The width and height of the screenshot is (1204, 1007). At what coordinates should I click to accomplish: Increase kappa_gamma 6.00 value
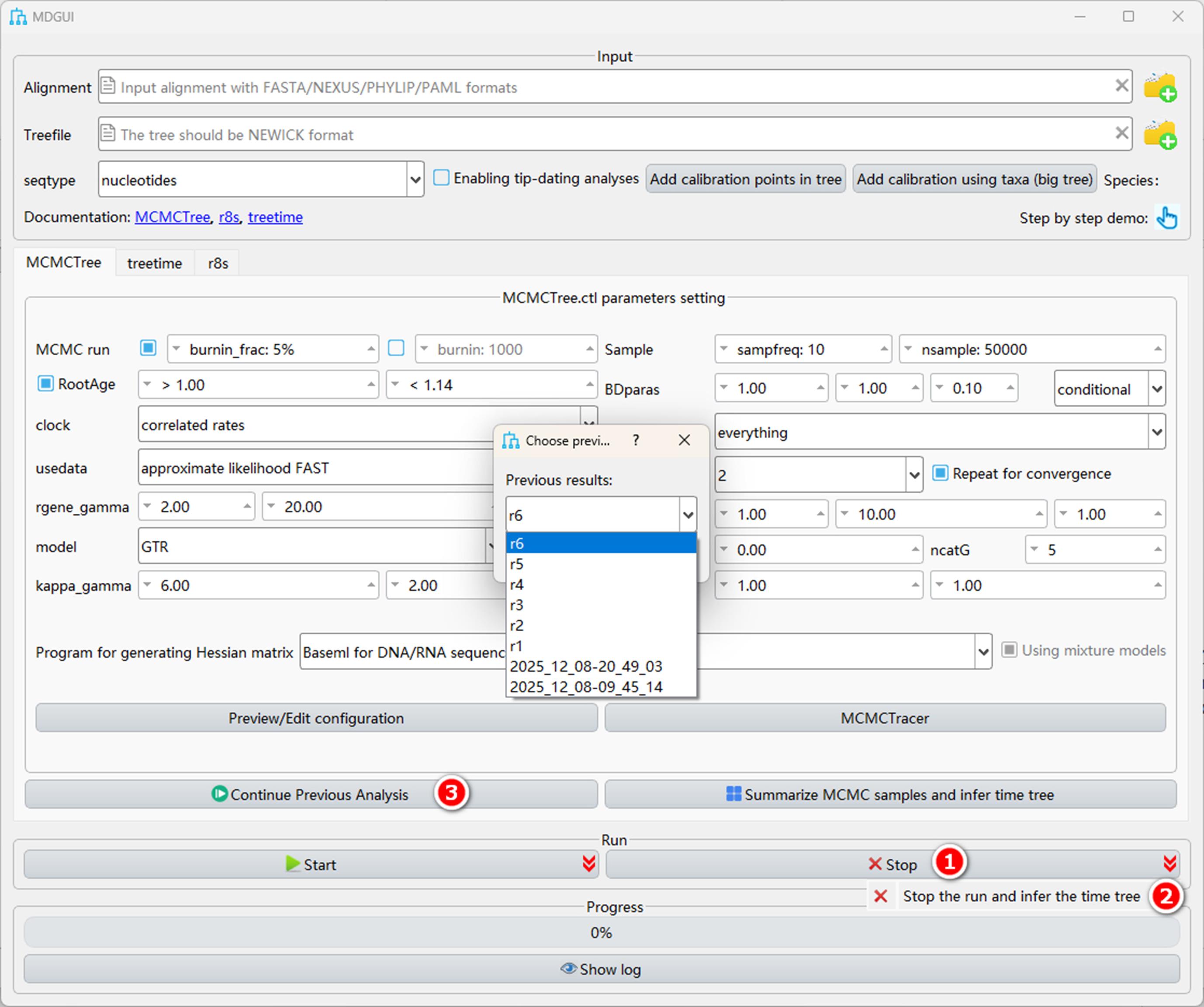click(371, 585)
